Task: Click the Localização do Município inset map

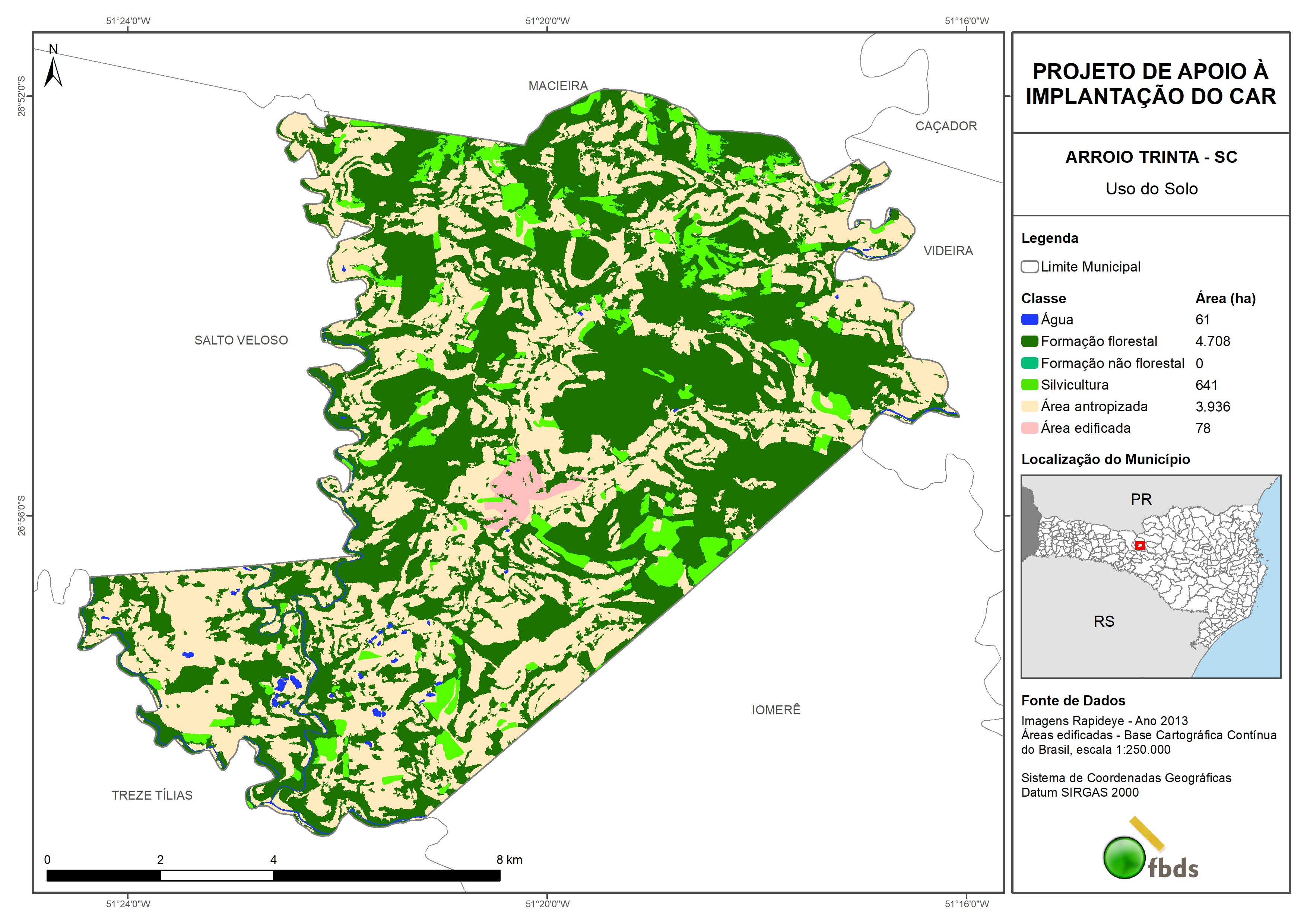Action: [1151, 576]
